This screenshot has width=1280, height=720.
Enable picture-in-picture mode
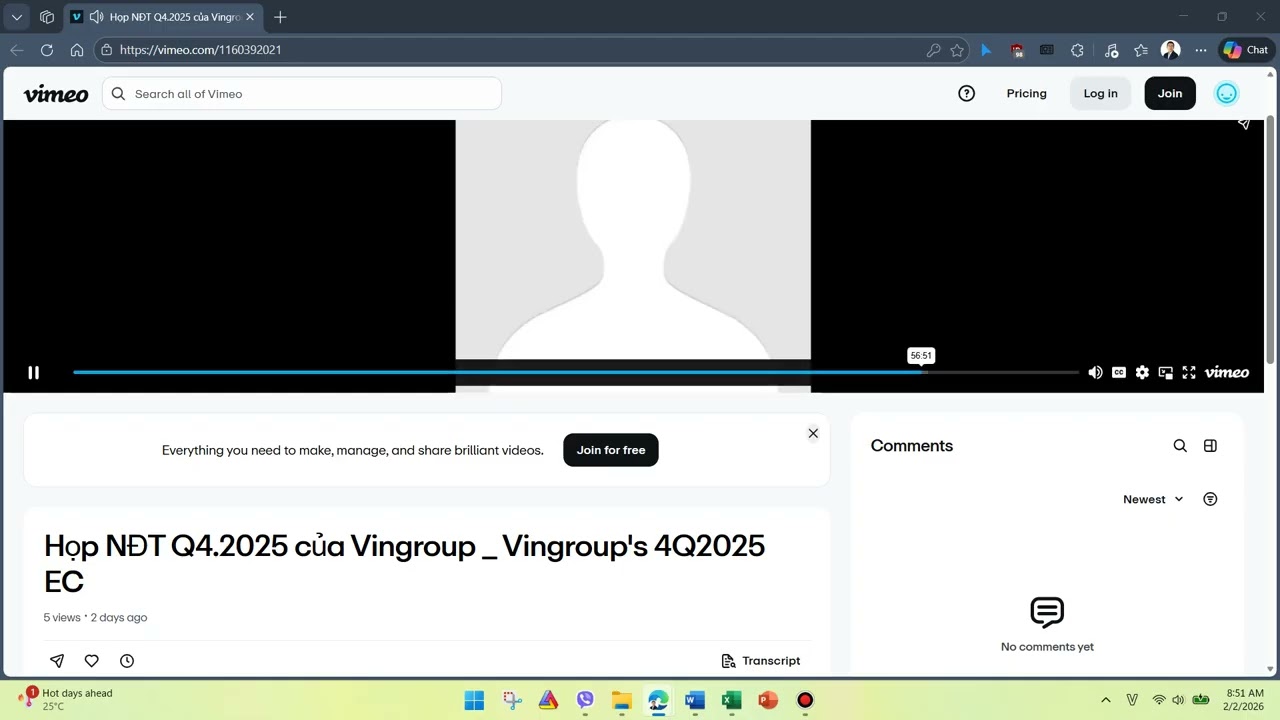(x=1166, y=373)
